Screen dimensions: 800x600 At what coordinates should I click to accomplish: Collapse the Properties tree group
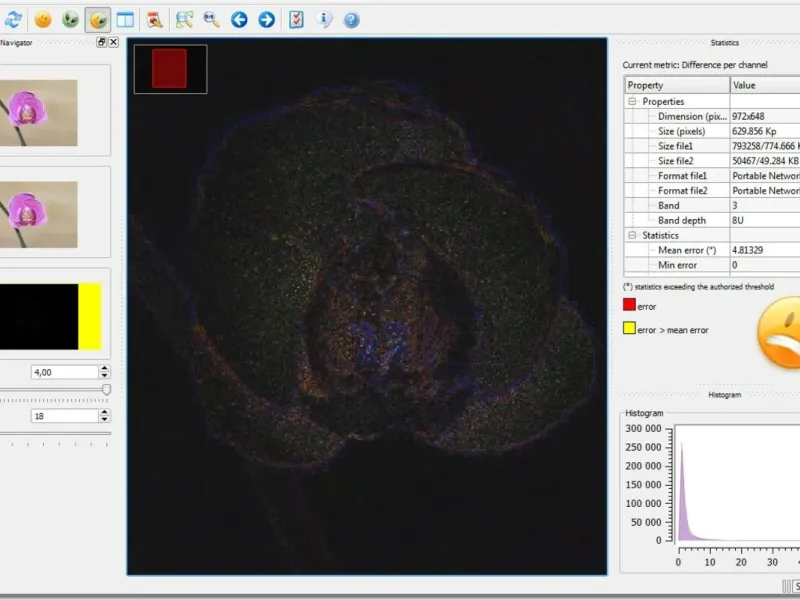(x=633, y=102)
